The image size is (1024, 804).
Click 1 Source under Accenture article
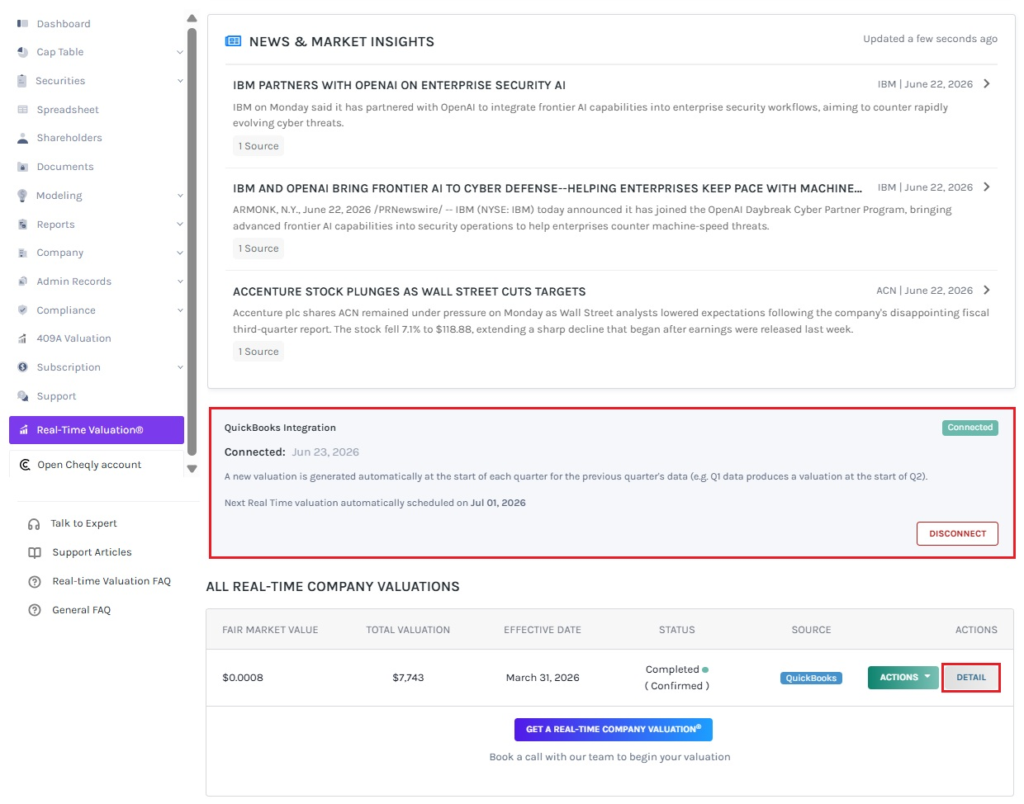click(259, 351)
